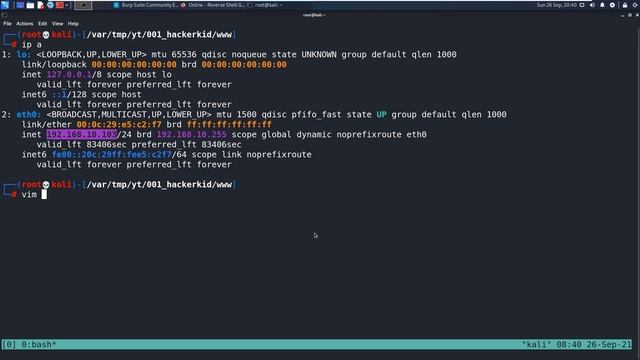Click the lock screen icon
The width and height of the screenshot is (640, 360).
pos(625,5)
